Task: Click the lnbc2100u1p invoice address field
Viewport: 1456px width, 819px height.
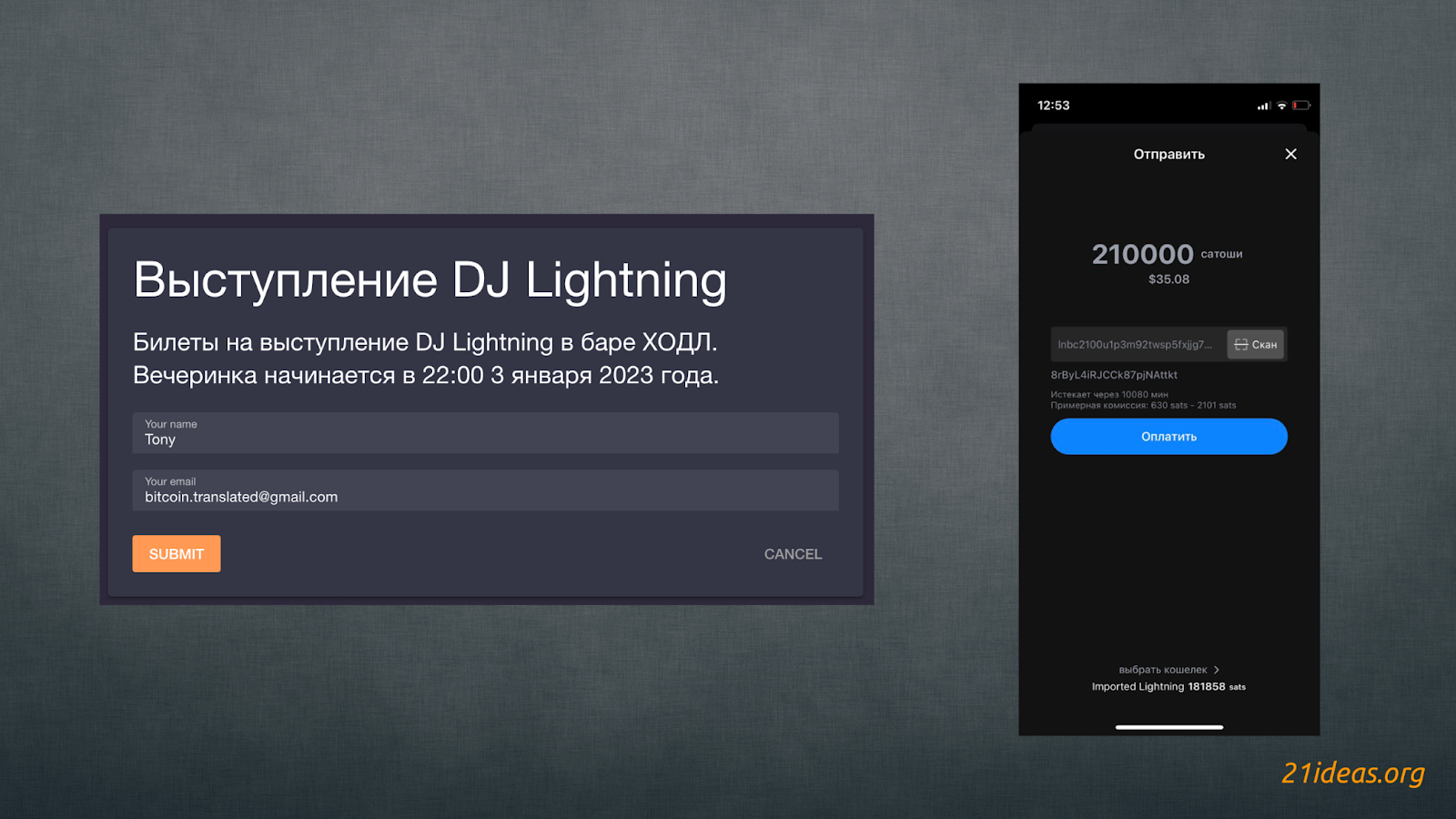Action: tap(1136, 345)
